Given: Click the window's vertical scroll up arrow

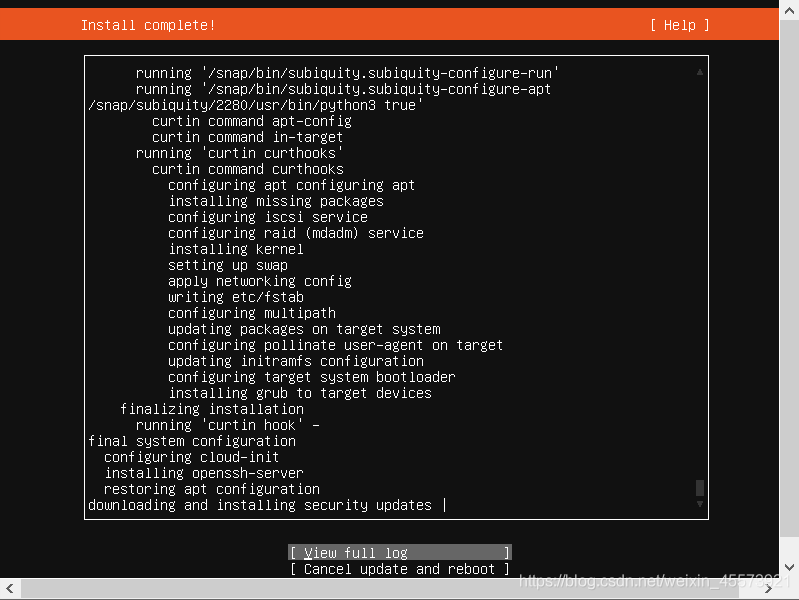Looking at the screenshot, I should click(789, 11).
